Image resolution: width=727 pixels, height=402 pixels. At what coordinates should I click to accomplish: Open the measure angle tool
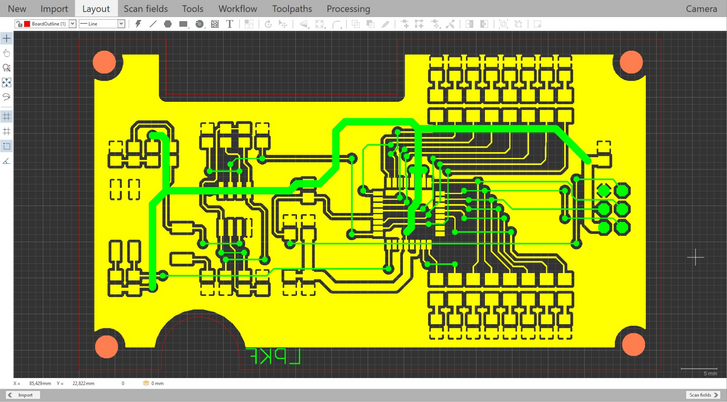click(x=6, y=160)
